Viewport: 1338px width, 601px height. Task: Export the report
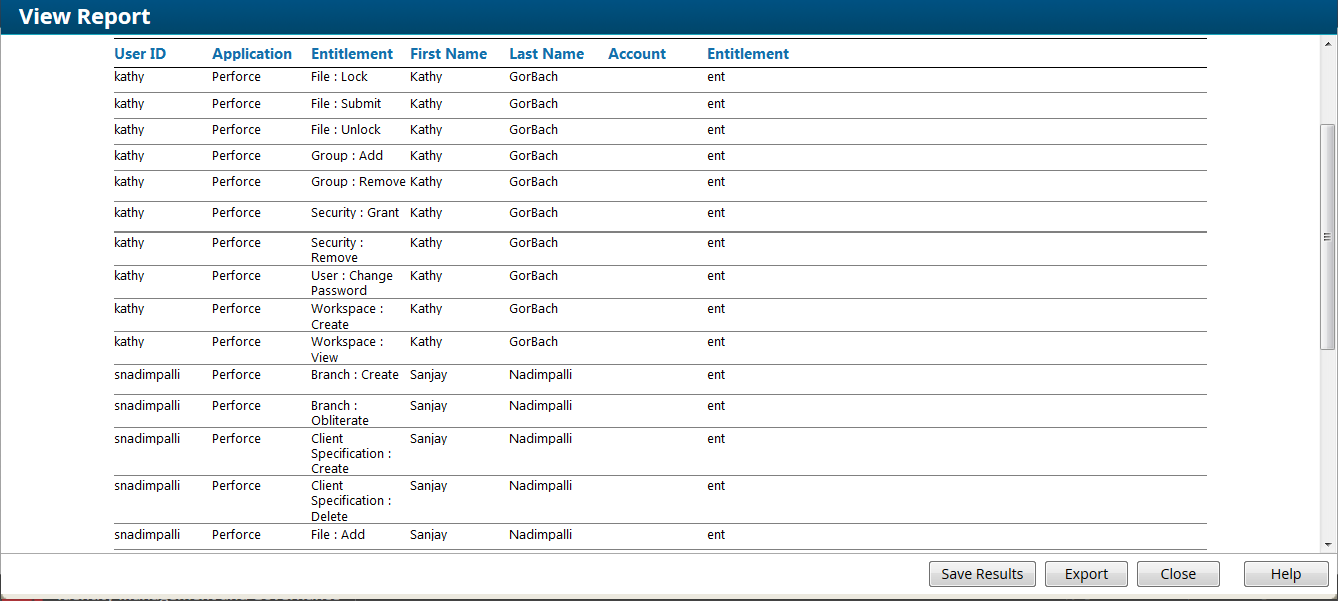[x=1086, y=574]
